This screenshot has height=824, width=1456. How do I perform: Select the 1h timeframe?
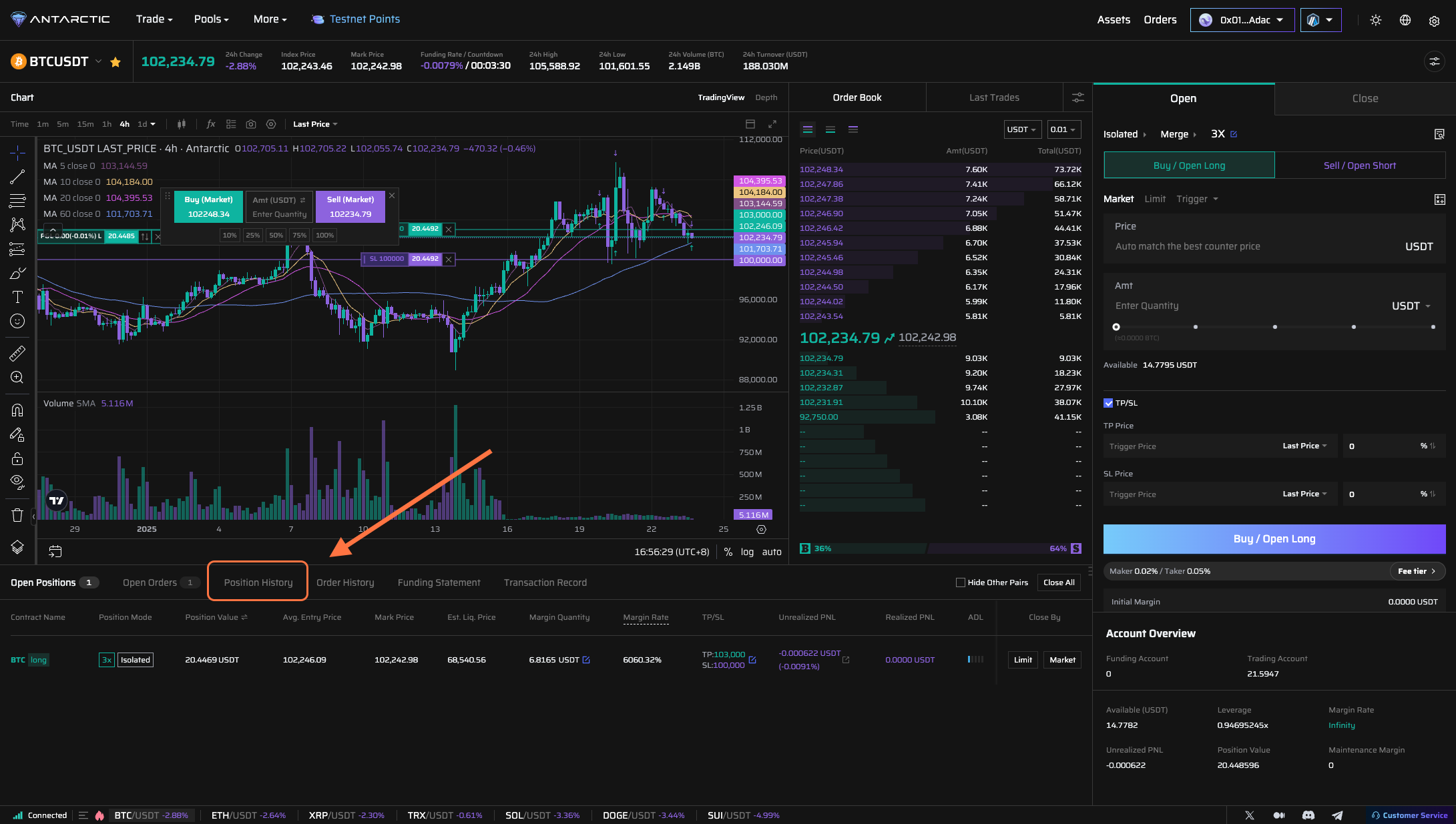pyautogui.click(x=107, y=124)
